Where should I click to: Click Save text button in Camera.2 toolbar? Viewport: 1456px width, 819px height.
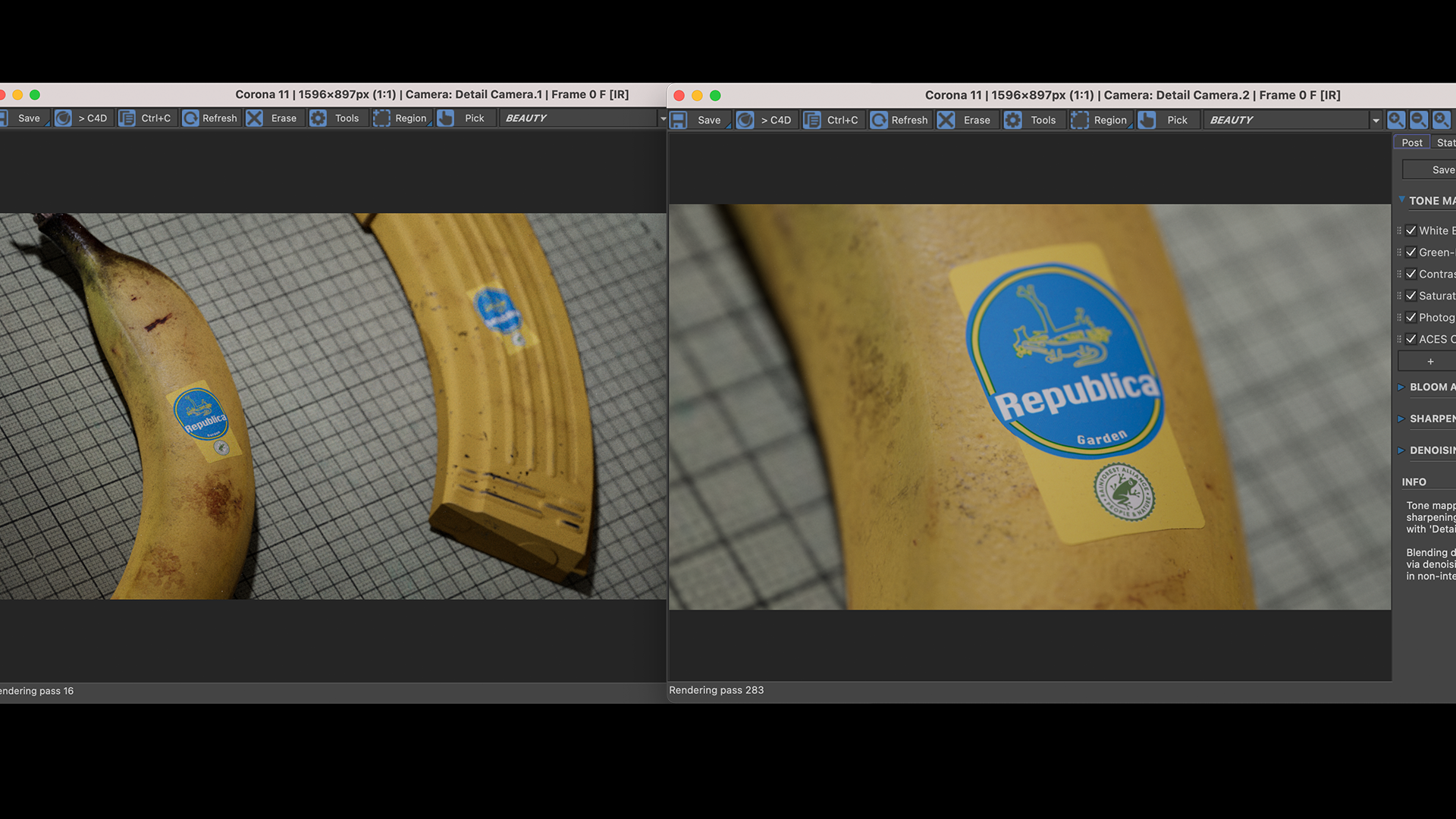709,120
